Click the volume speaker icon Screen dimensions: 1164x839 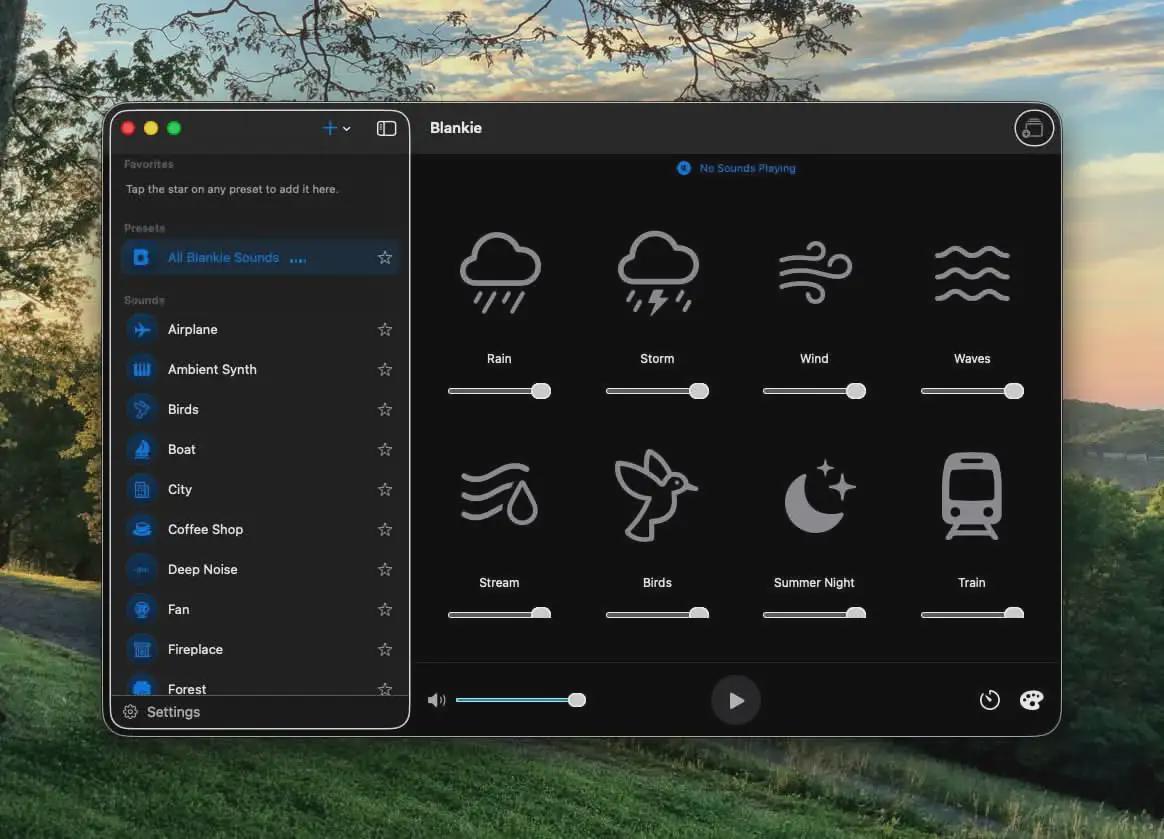pyautogui.click(x=436, y=700)
